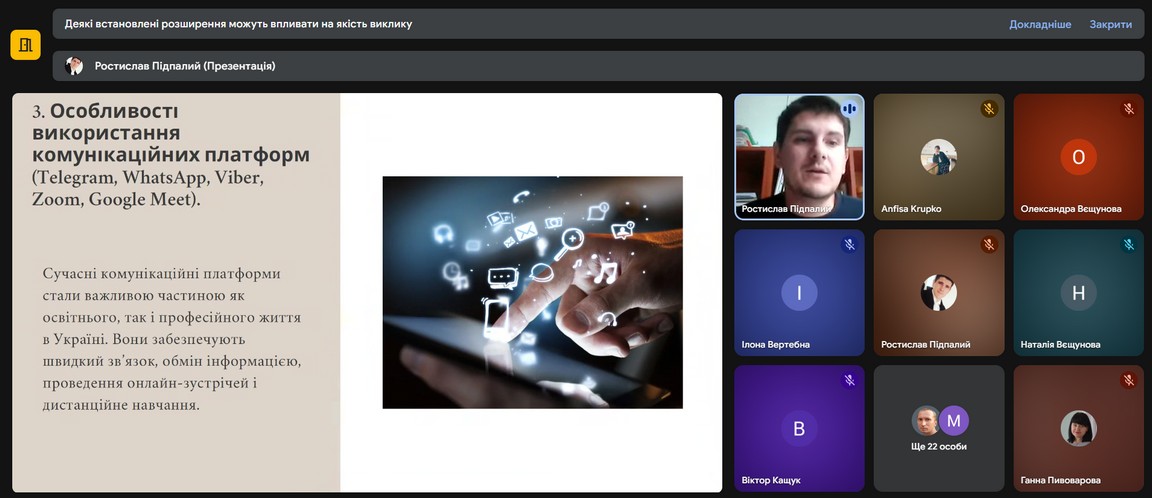Click the presenter avatar in presentation bar

(74, 66)
